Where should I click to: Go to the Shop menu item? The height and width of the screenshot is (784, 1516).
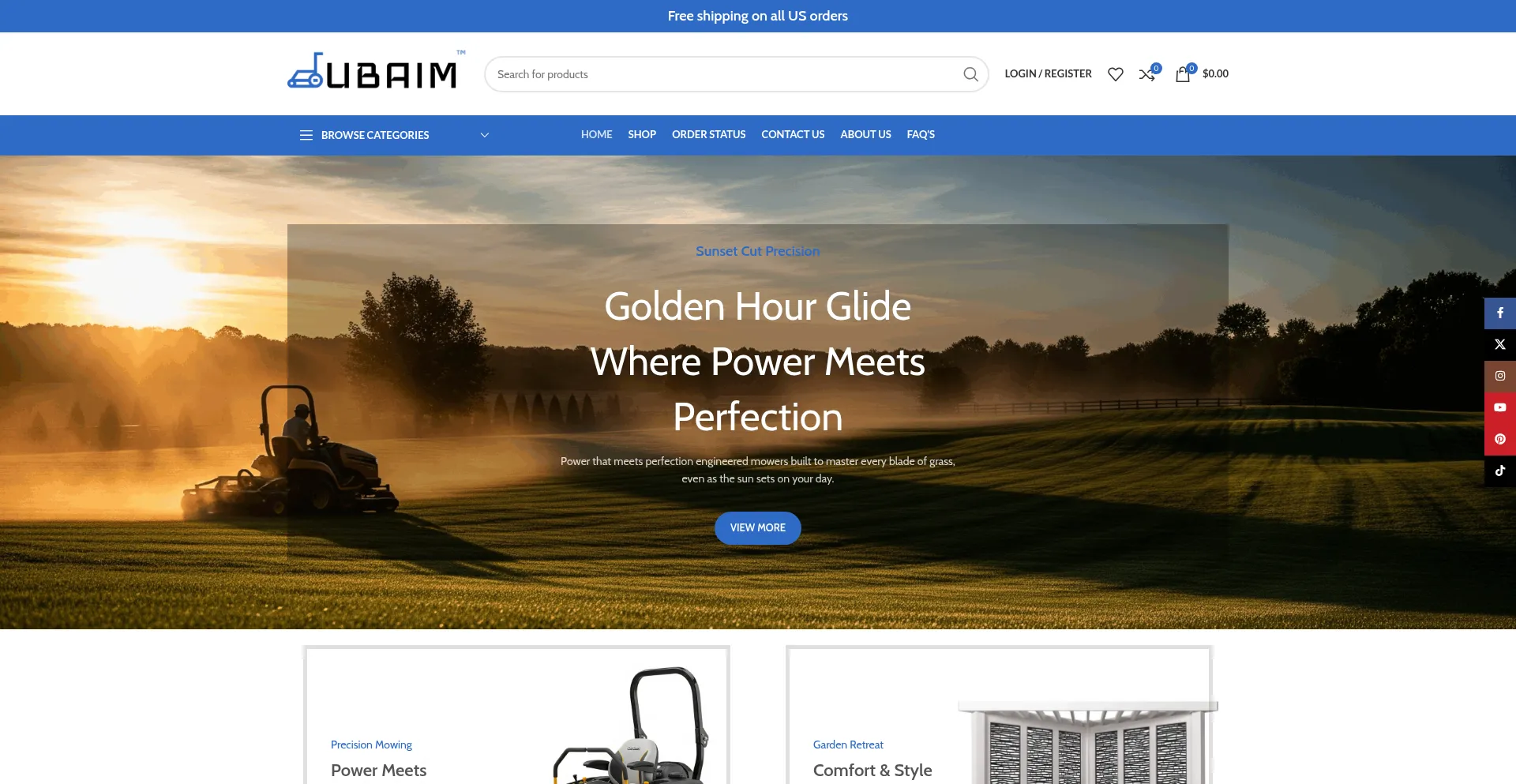(641, 135)
